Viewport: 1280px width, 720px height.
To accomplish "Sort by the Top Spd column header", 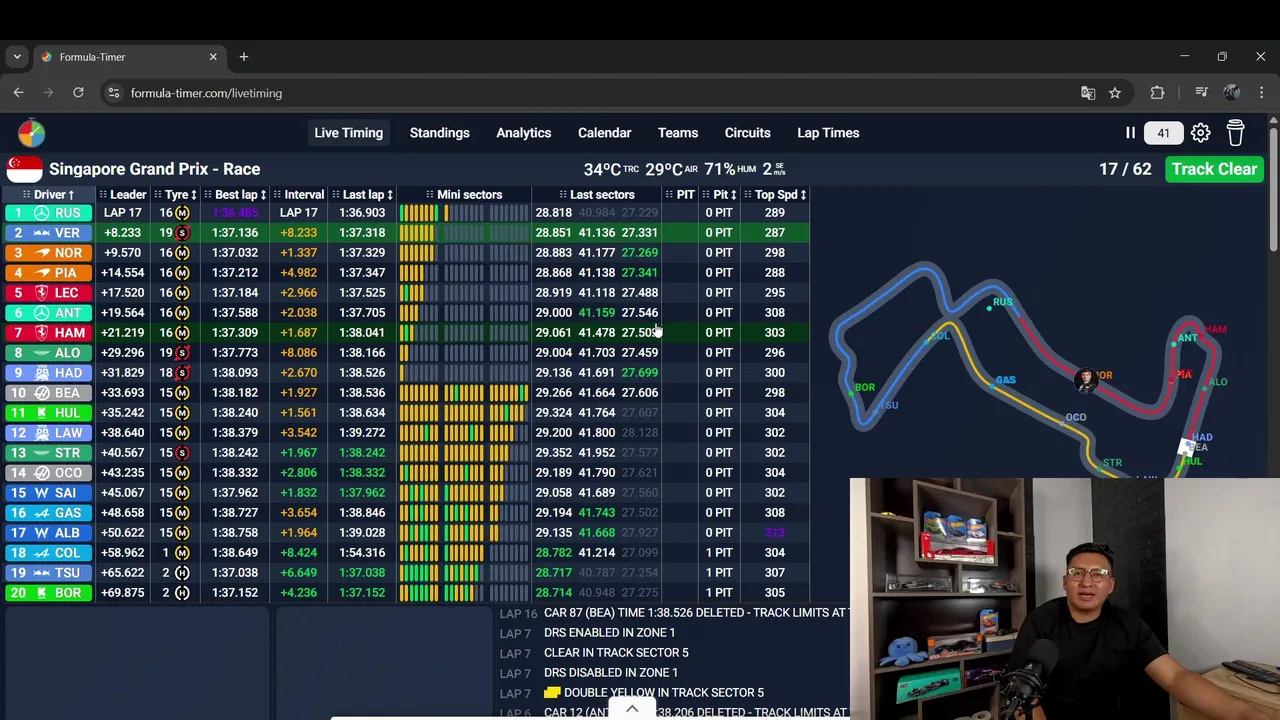I will (x=775, y=195).
